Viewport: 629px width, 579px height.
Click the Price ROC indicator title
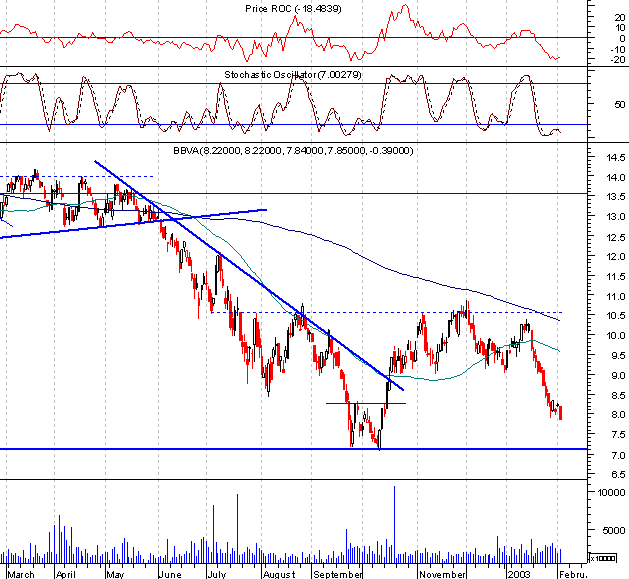coord(293,9)
